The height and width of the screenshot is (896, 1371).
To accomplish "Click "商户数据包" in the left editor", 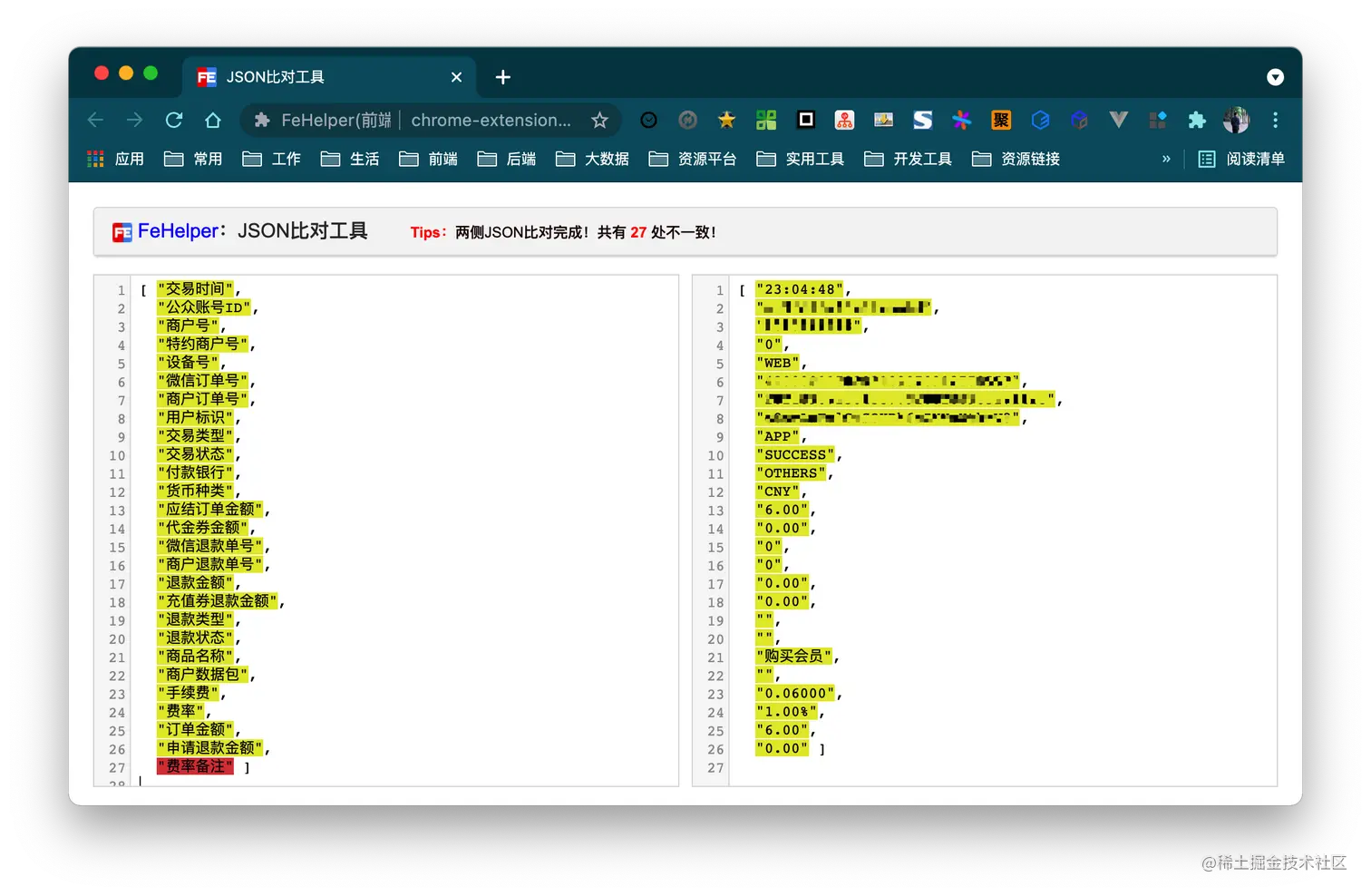I will tap(203, 675).
